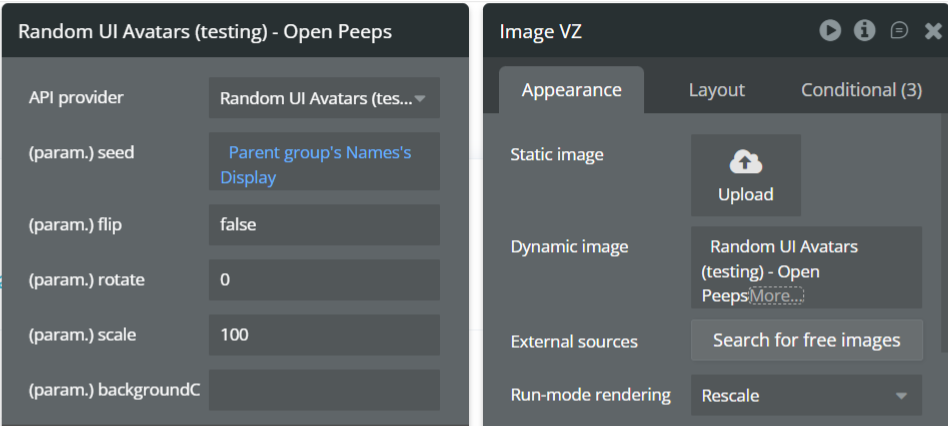Click the scale parameter field showing 100
This screenshot has height=426, width=948.
point(324,335)
